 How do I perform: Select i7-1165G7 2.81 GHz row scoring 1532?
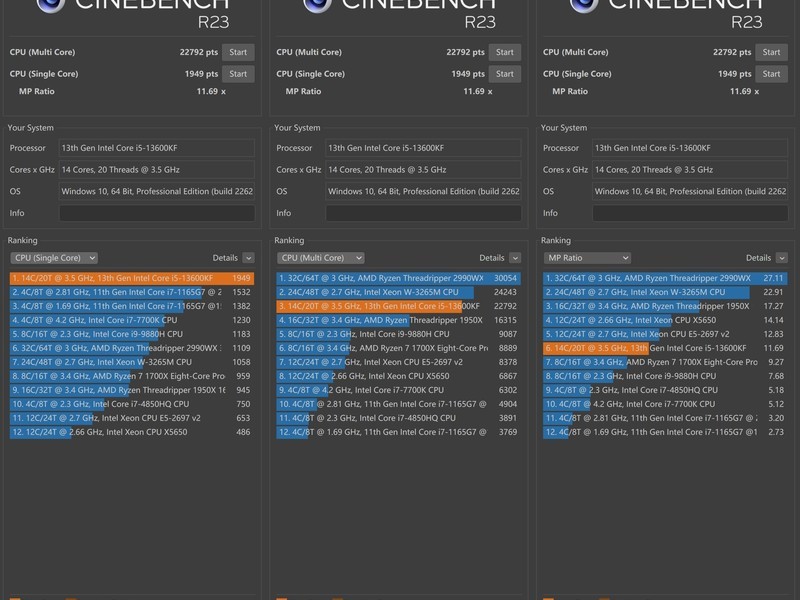click(132, 292)
